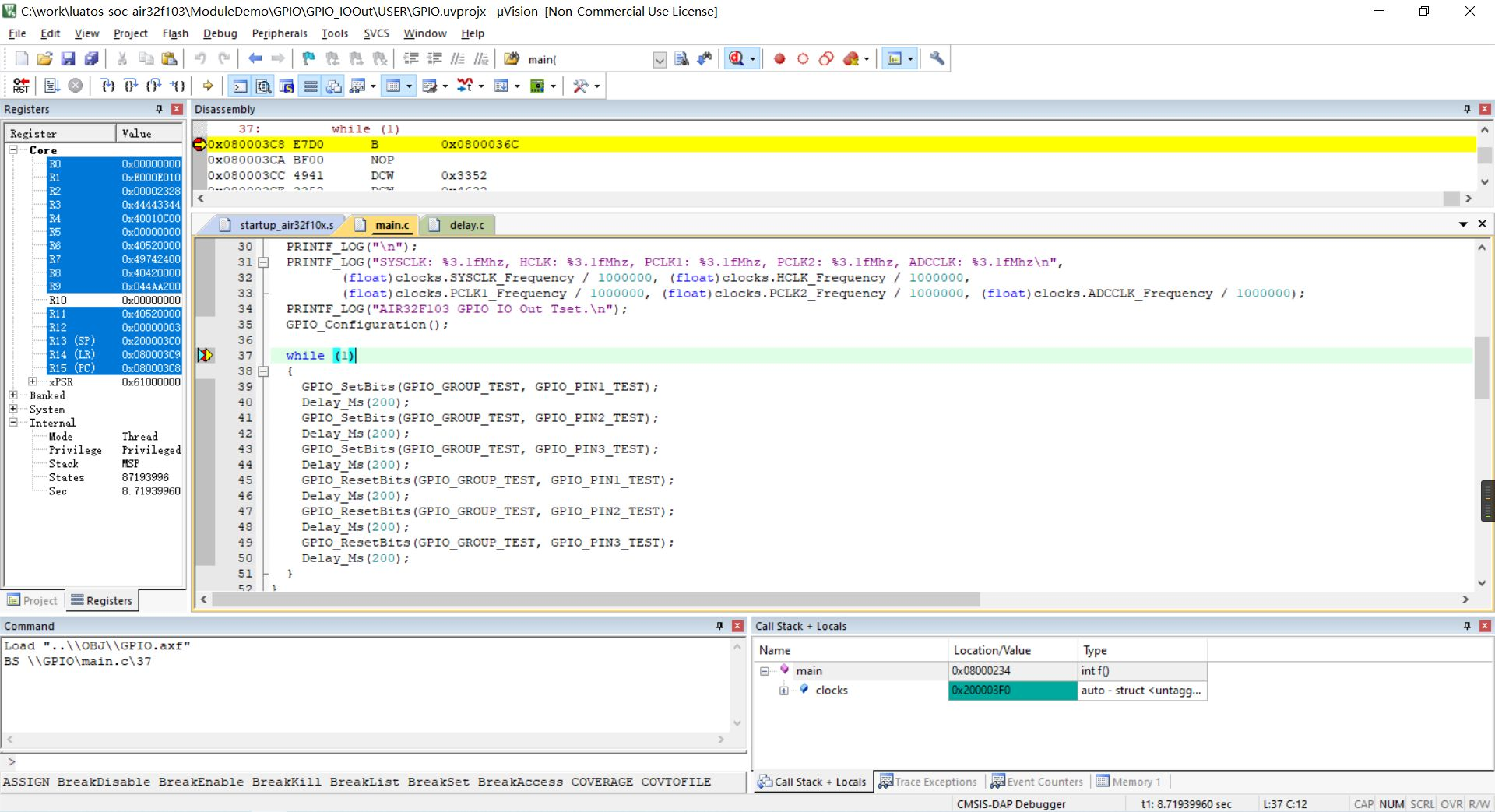Open find text combo box dropdown
Screen dimensions: 1495x812
[x=660, y=60]
